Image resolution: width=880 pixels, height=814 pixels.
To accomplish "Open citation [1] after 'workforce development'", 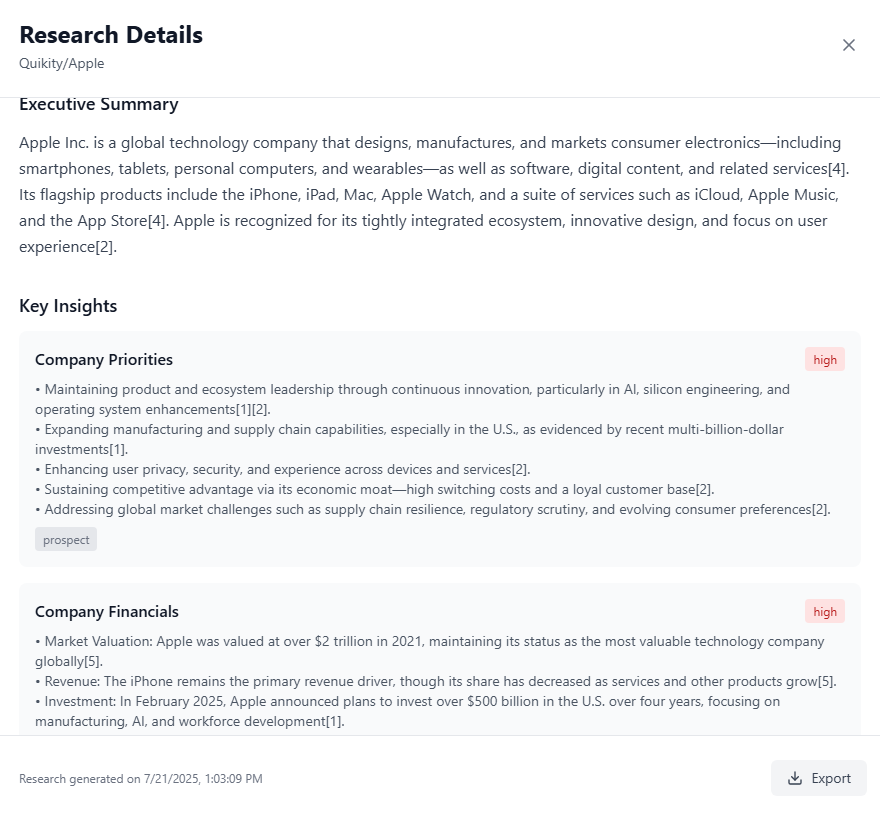I will coord(333,721).
